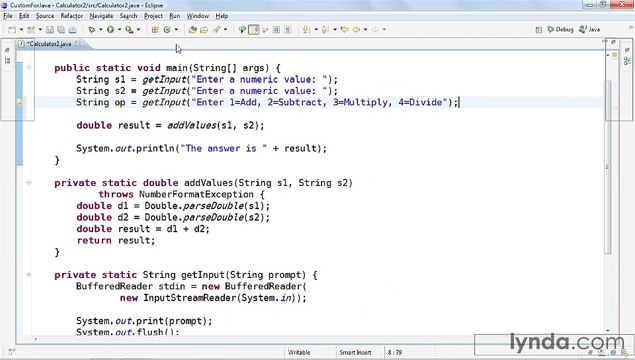Collapse the addValues method fold marker
The image size is (635, 360).
coord(29,183)
